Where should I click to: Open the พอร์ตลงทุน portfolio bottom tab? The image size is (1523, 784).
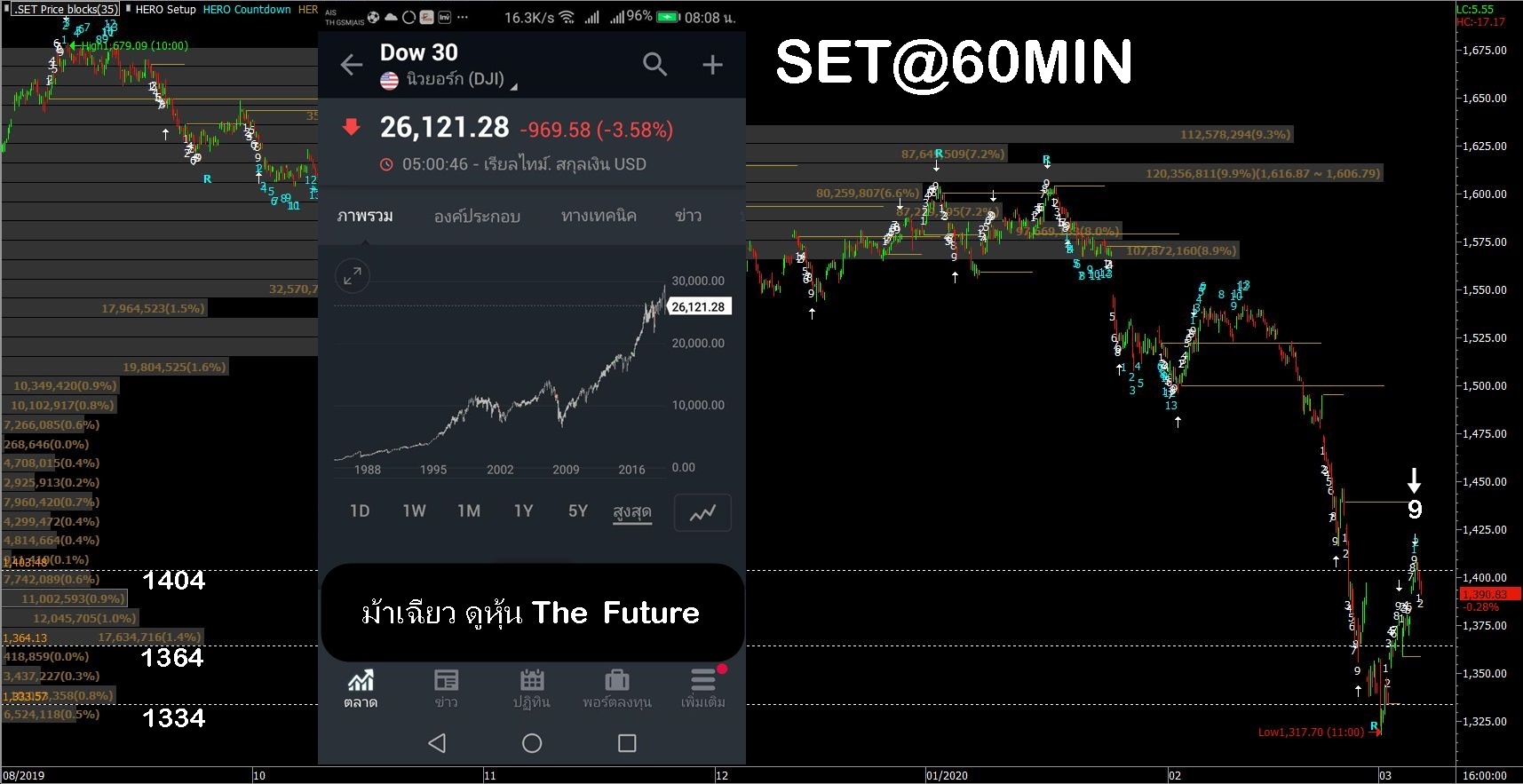click(x=617, y=689)
